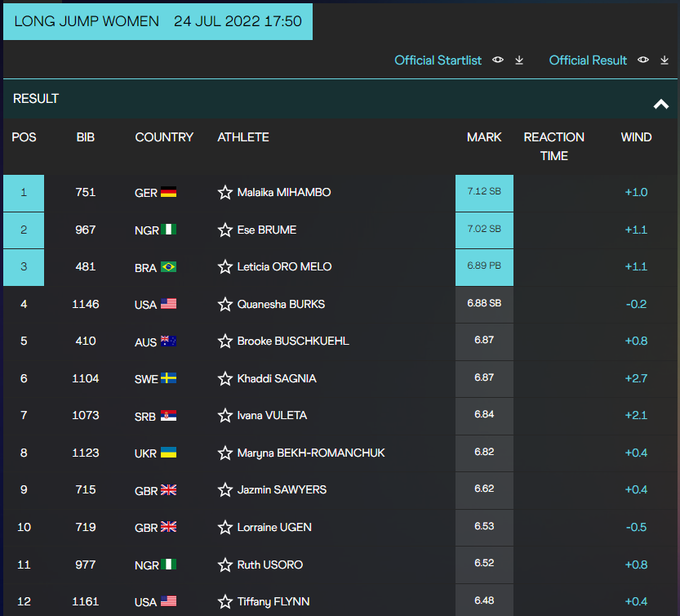
Task: Open the Official Result link
Action: tap(588, 61)
